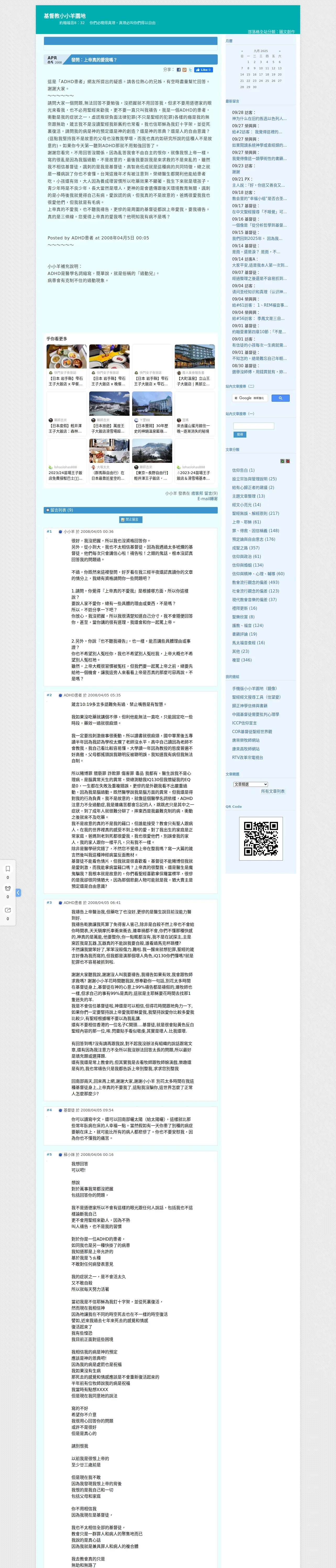The height and width of the screenshot is (1568, 336).
Task: Click the share arrow icon in floating sidebar
Action: pyautogui.click(x=7, y=910)
